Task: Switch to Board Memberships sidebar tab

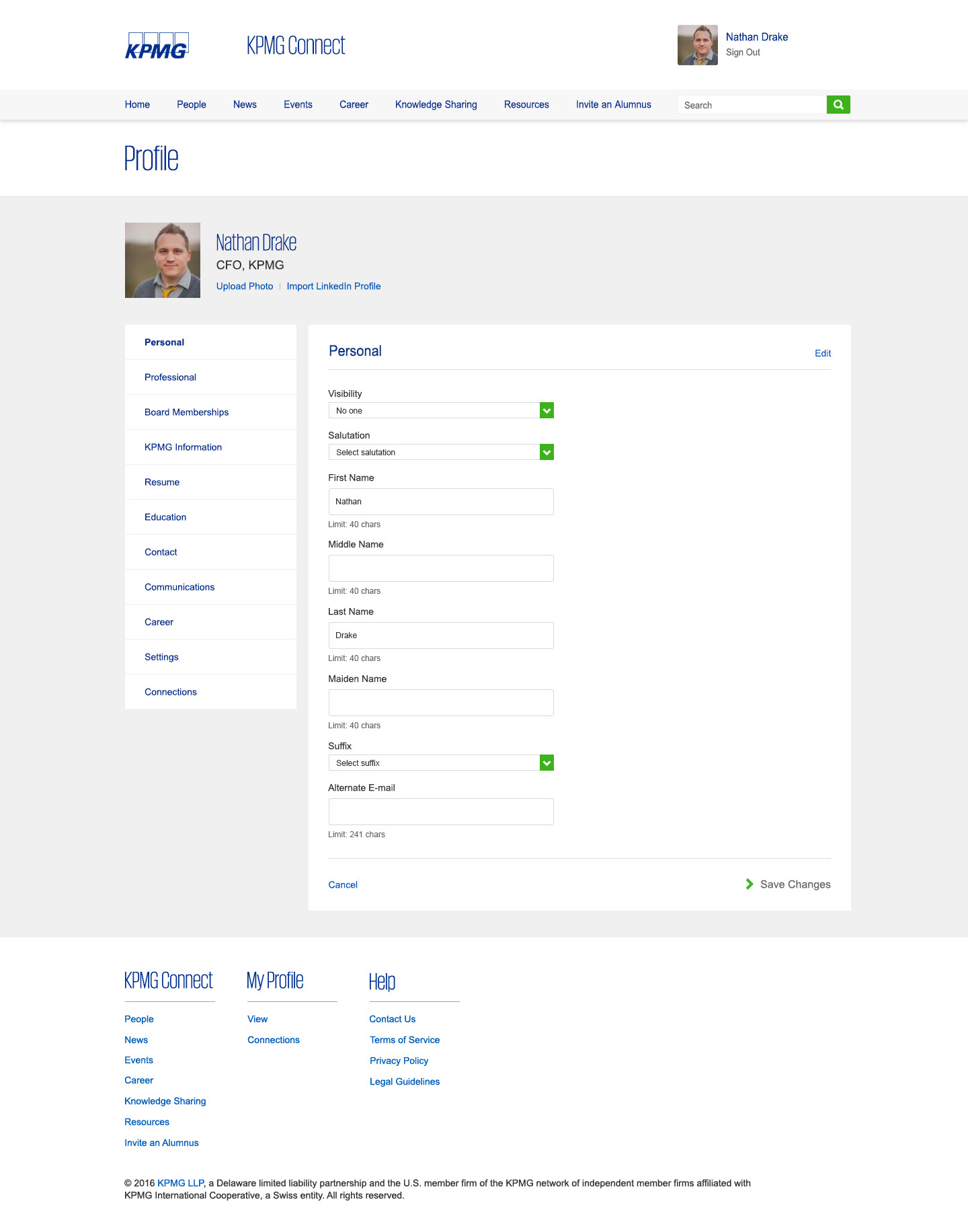Action: [210, 412]
